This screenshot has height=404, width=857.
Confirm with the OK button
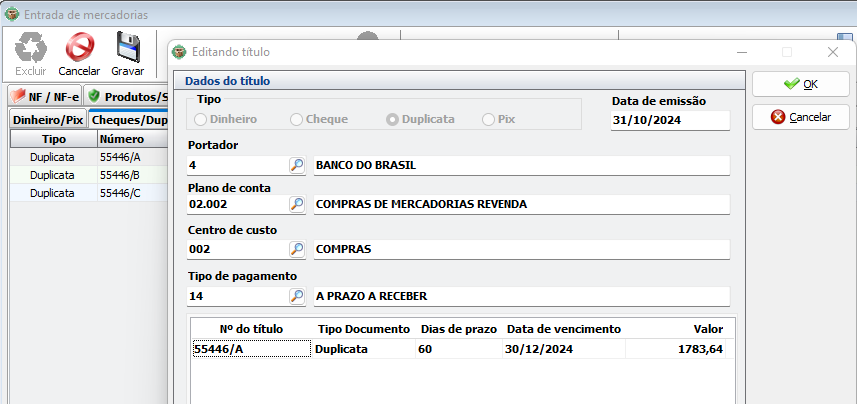801,84
